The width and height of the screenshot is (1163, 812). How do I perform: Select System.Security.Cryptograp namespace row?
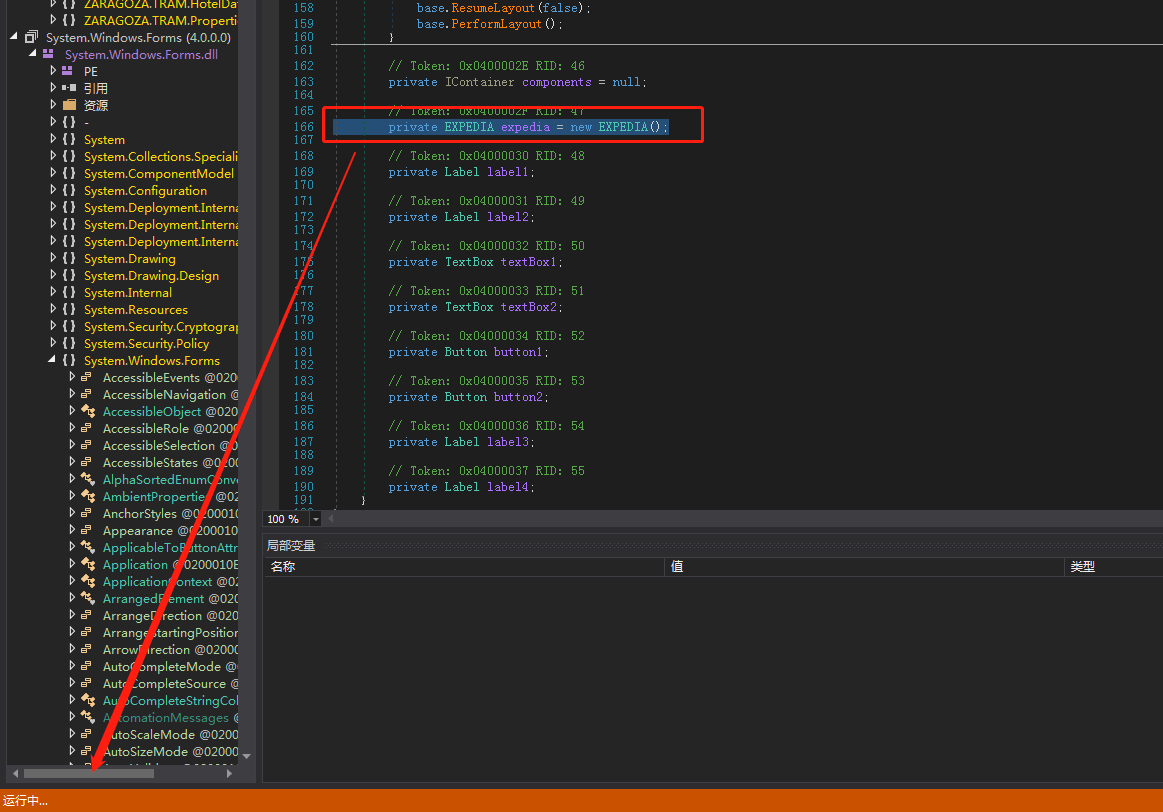pos(161,327)
